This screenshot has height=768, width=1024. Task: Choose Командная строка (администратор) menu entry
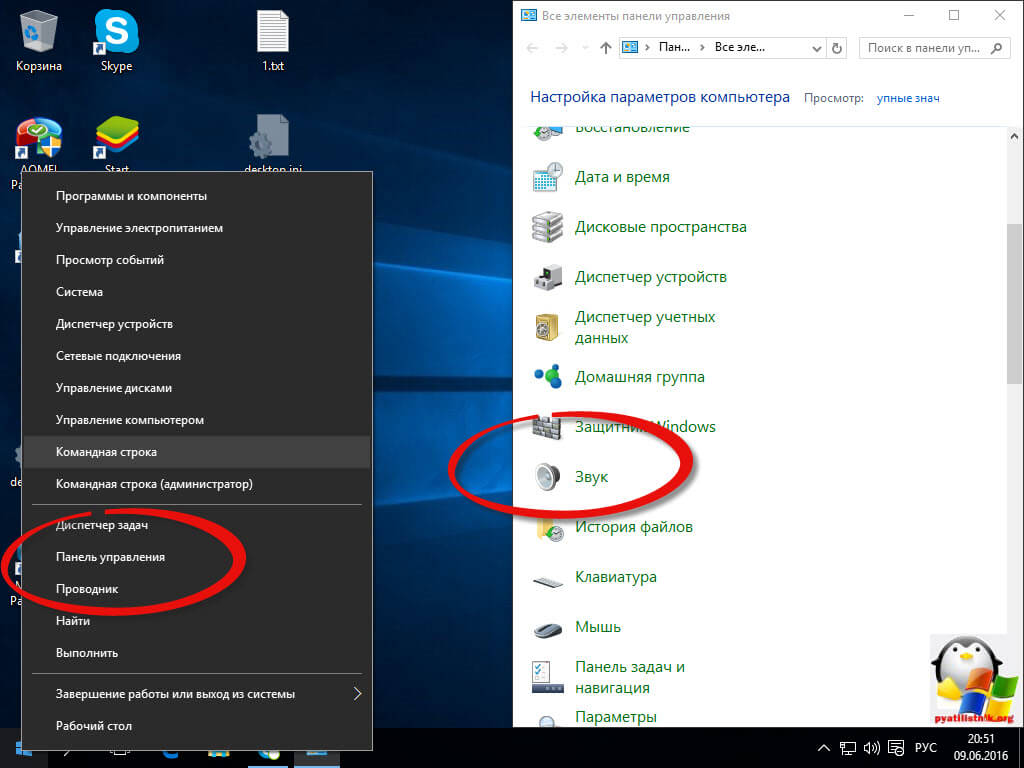click(x=154, y=484)
